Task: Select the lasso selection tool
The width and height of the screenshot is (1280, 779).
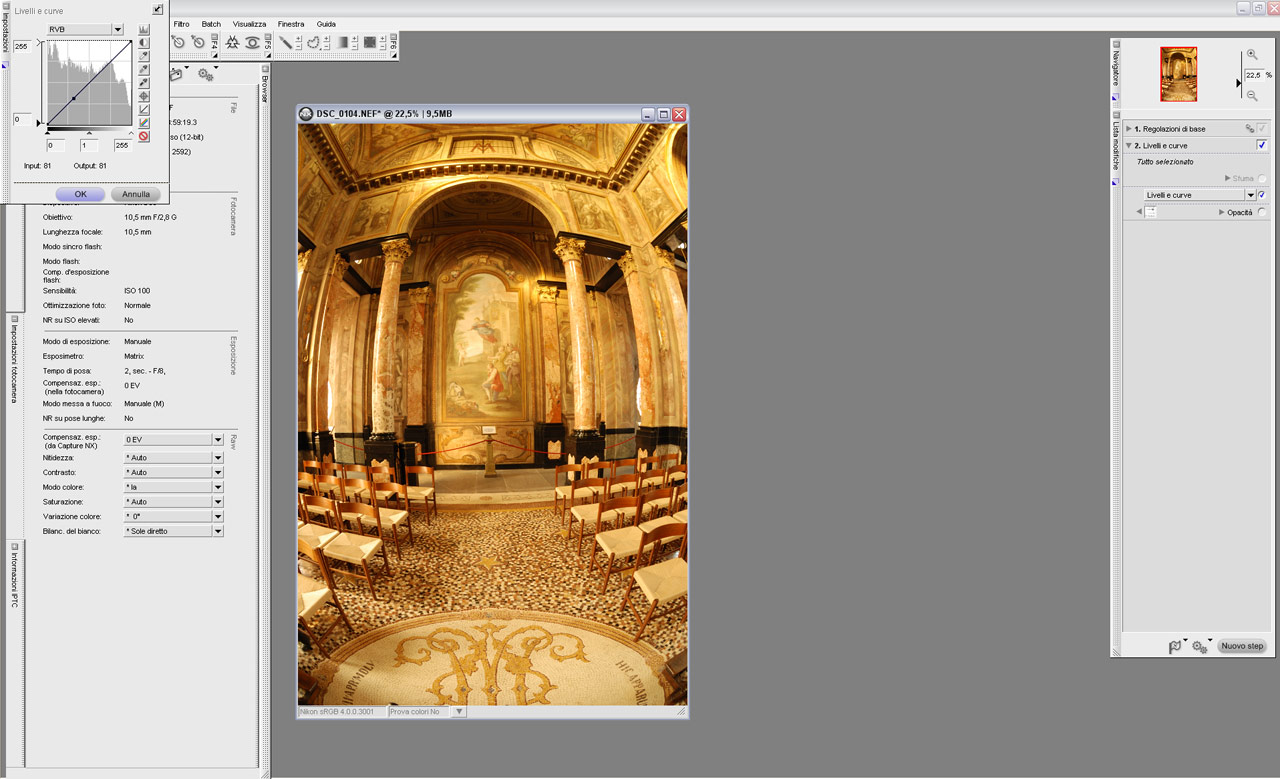Action: 313,42
